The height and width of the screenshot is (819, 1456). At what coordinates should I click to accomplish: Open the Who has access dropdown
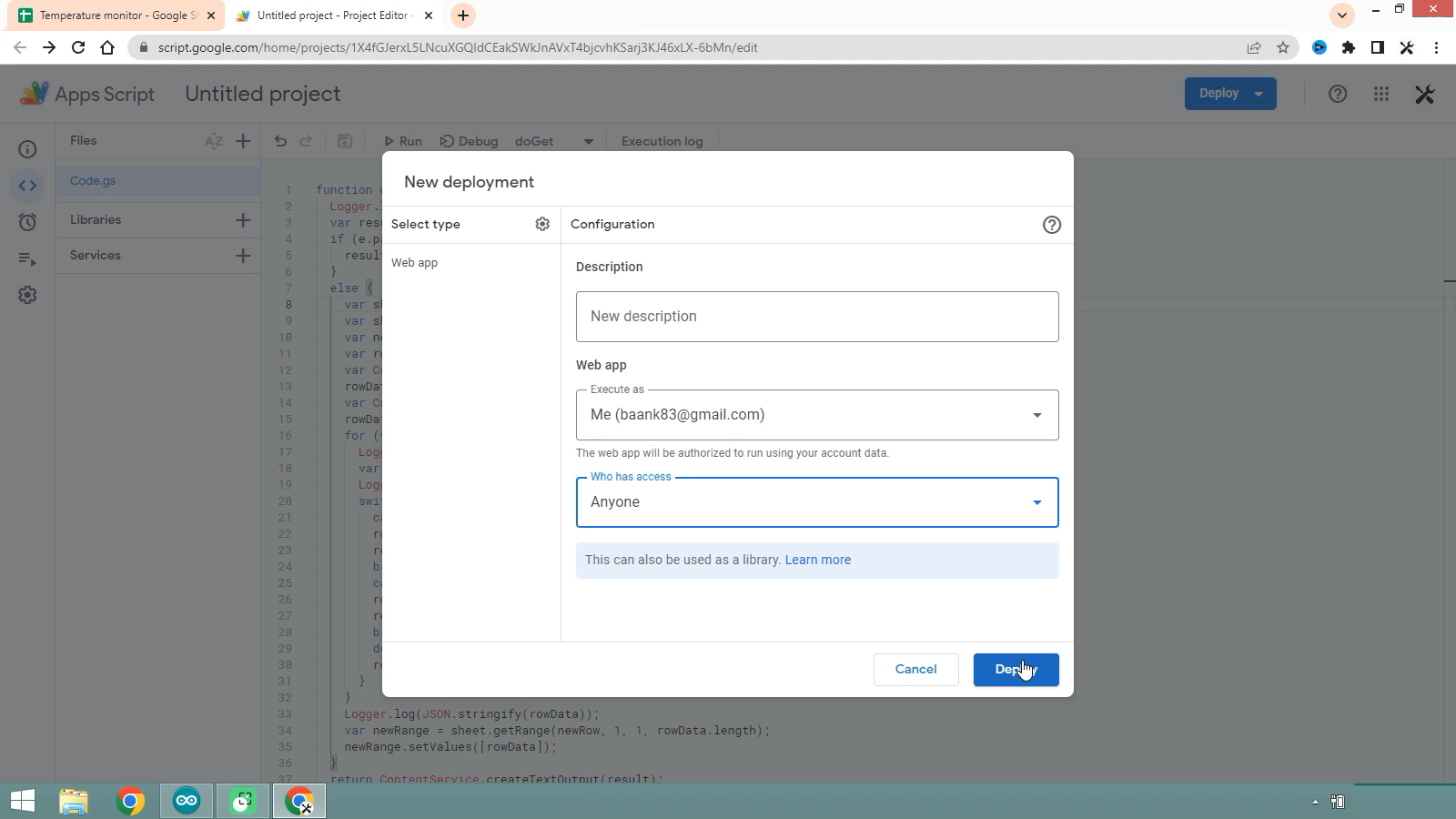click(x=817, y=502)
